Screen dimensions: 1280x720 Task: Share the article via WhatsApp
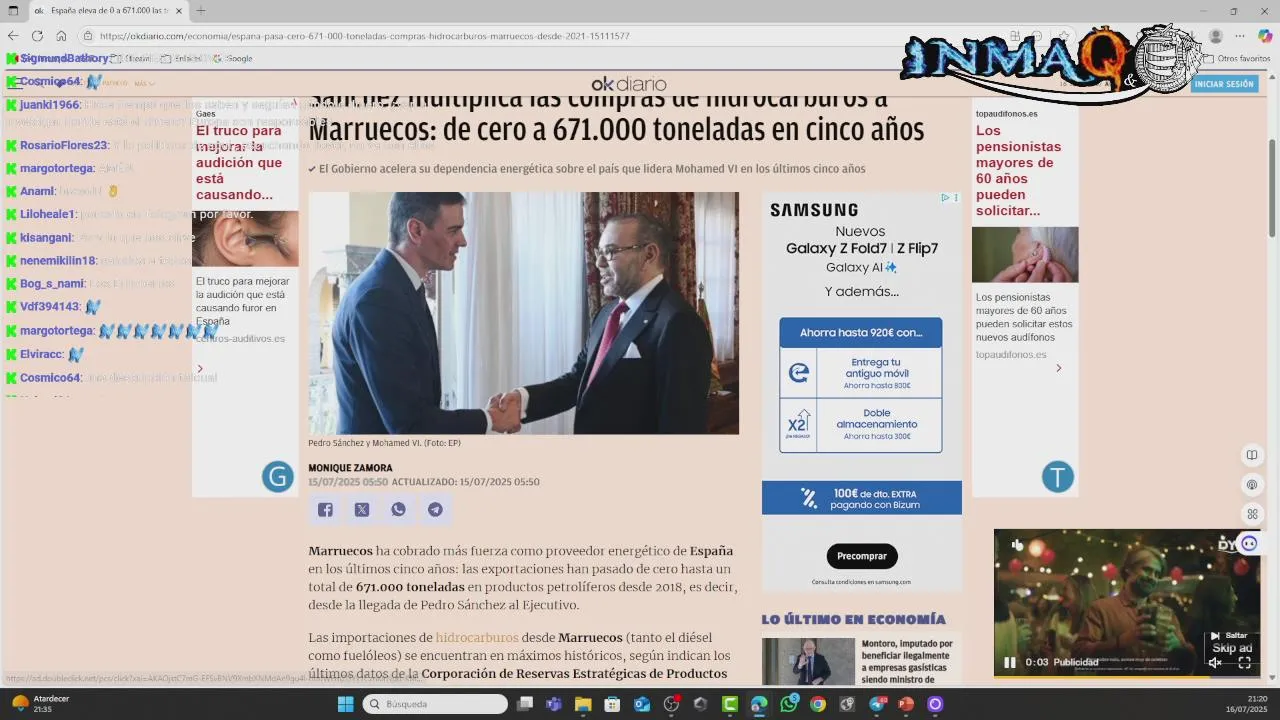pos(398,509)
